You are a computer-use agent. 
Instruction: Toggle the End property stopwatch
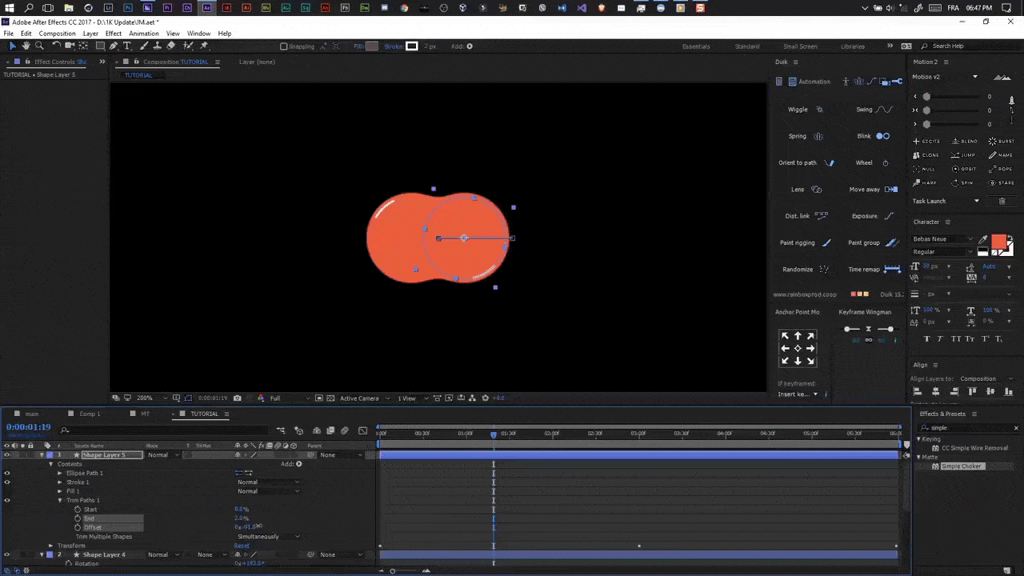click(77, 518)
